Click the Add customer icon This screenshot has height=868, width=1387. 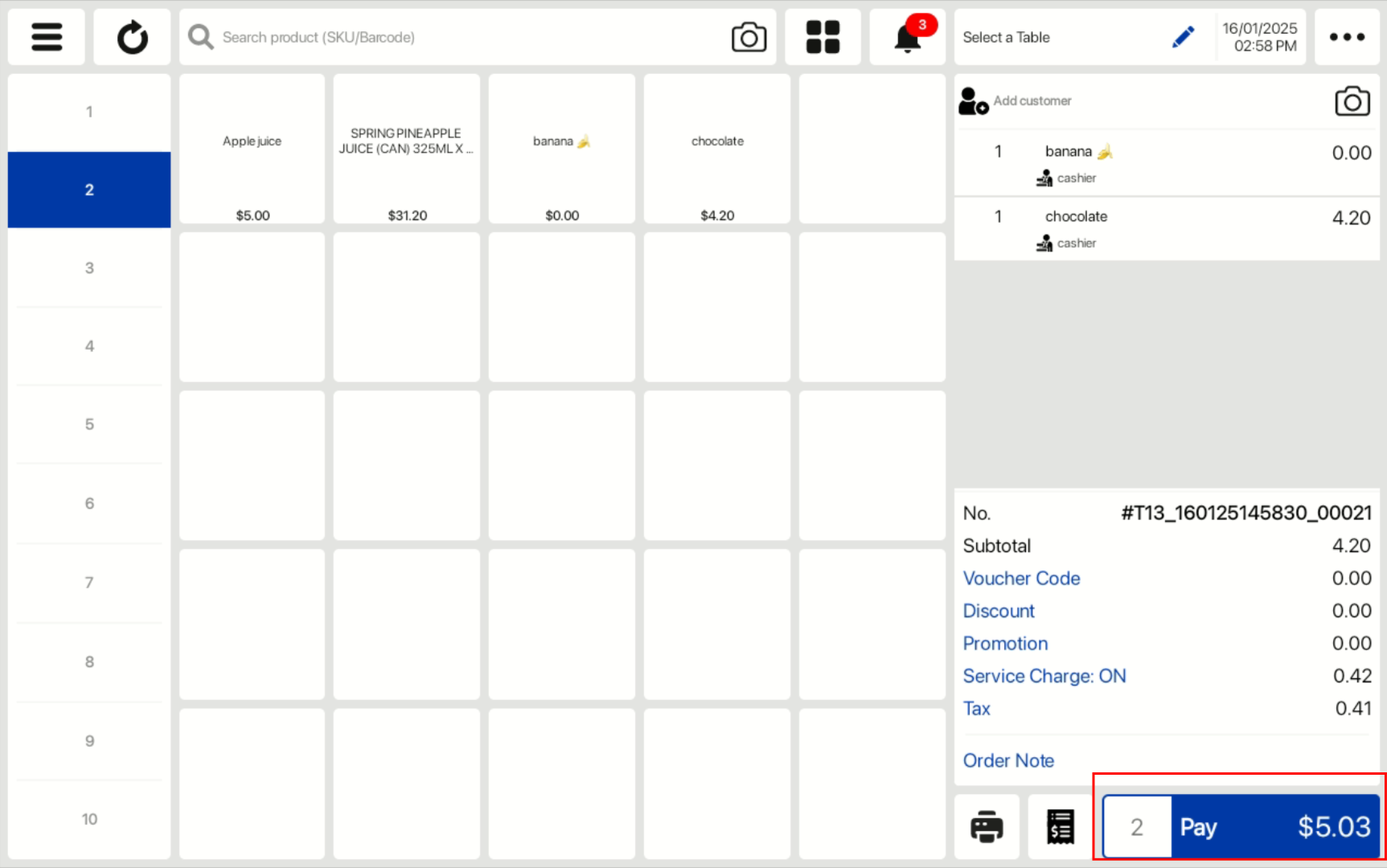pyautogui.click(x=973, y=101)
